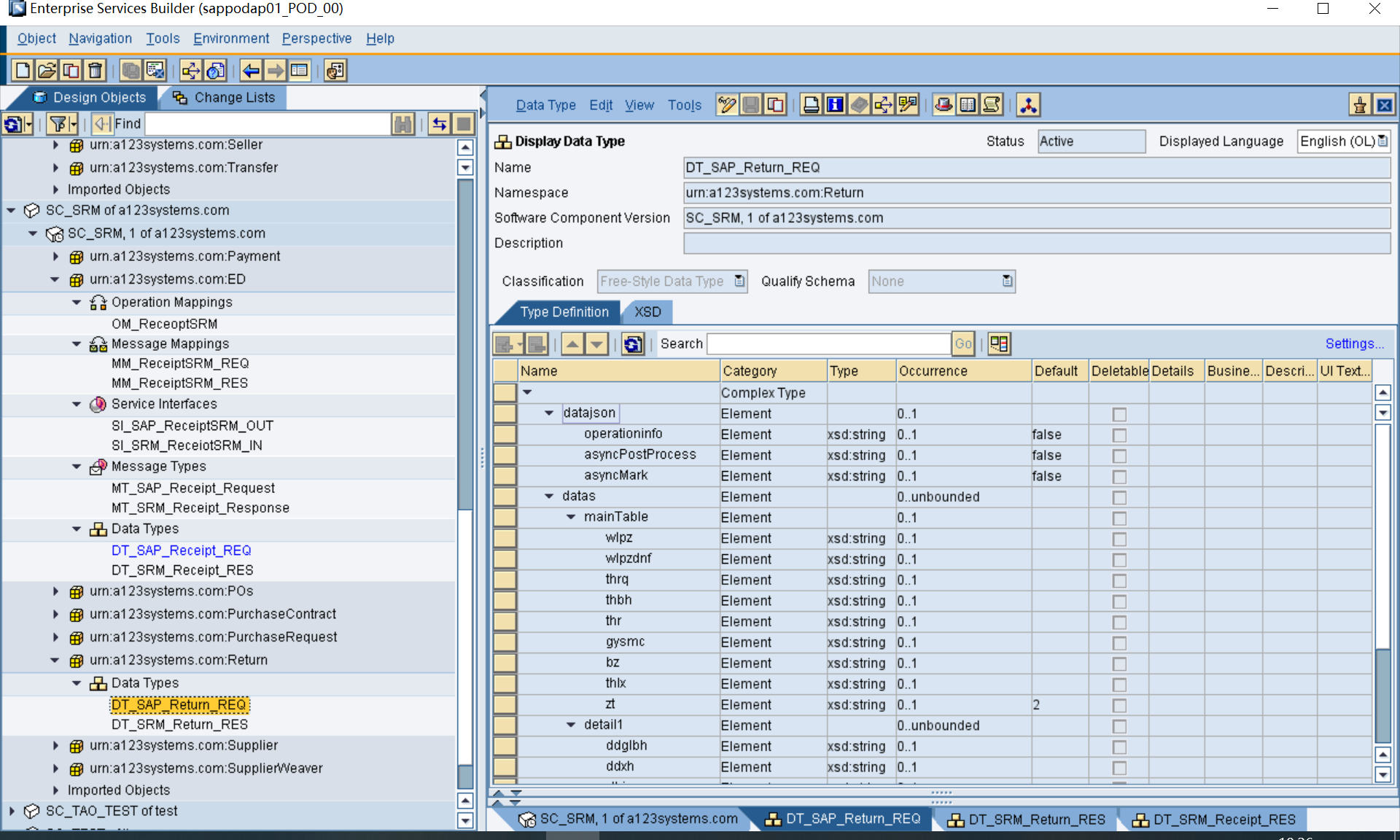Click the column layout icon next to Go
The height and width of the screenshot is (840, 1400).
pyautogui.click(x=999, y=343)
